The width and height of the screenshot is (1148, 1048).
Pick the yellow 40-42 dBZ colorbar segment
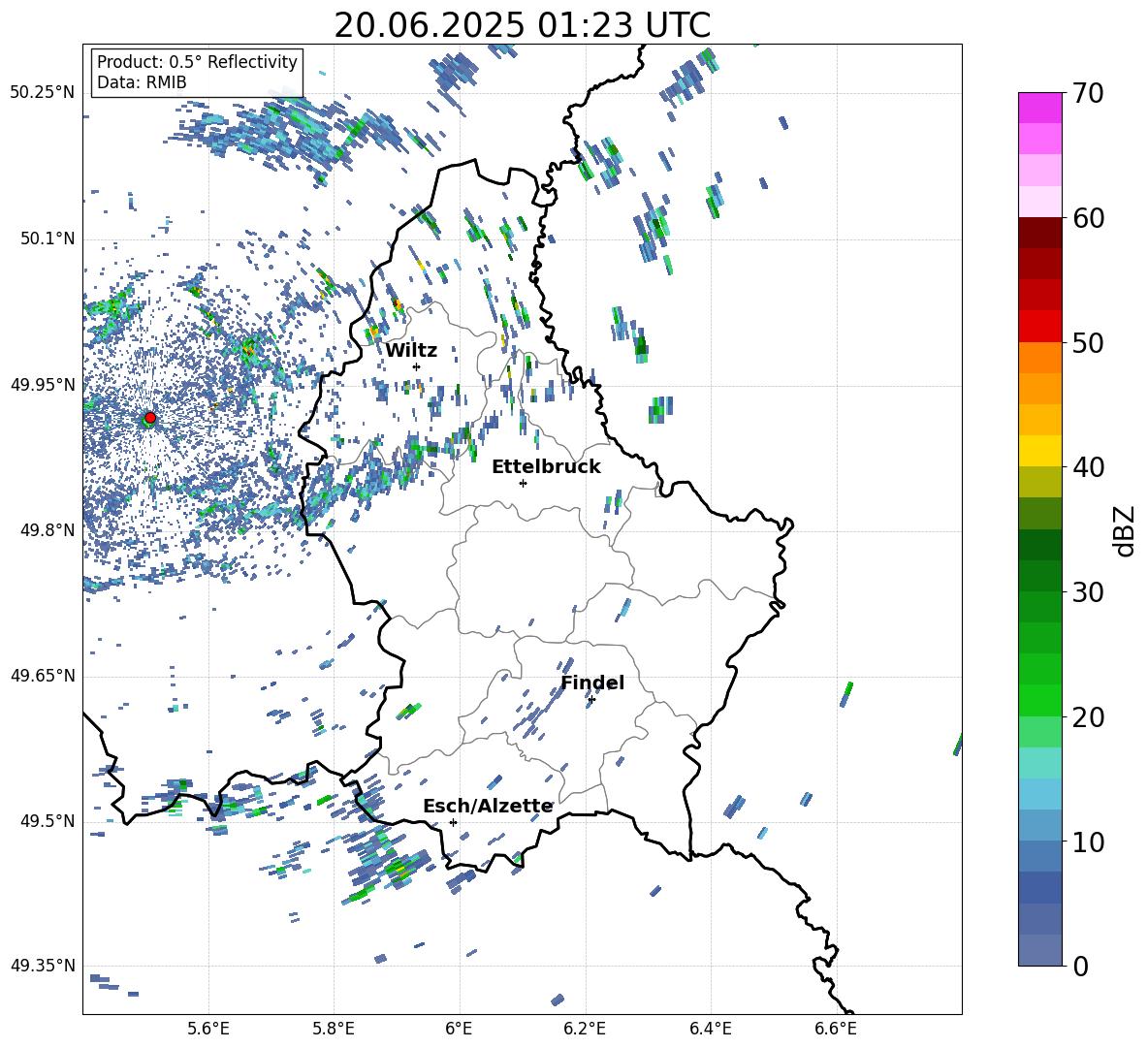click(x=1039, y=451)
